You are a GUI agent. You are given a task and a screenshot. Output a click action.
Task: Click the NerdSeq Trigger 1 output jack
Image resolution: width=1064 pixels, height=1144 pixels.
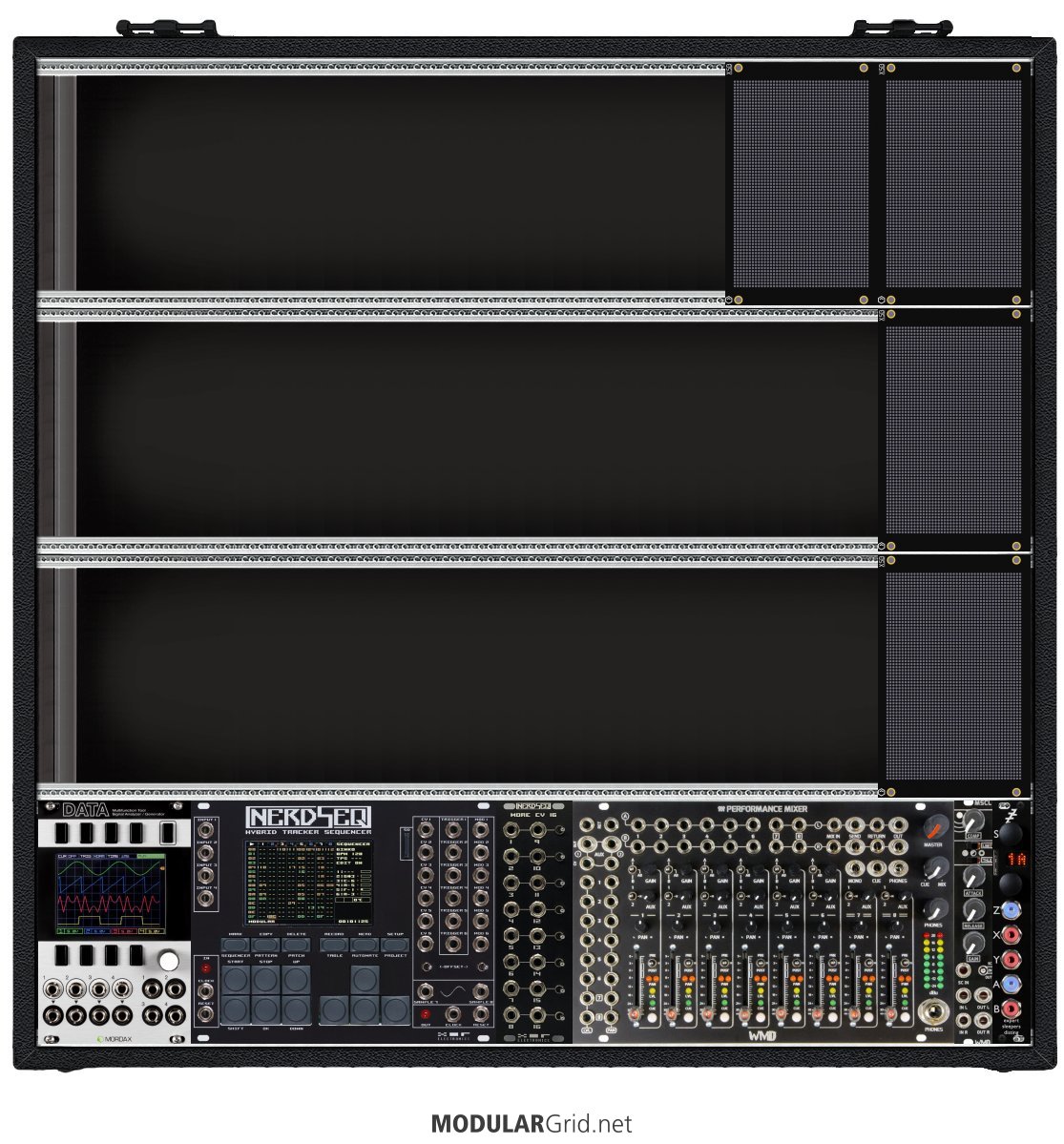tap(453, 830)
